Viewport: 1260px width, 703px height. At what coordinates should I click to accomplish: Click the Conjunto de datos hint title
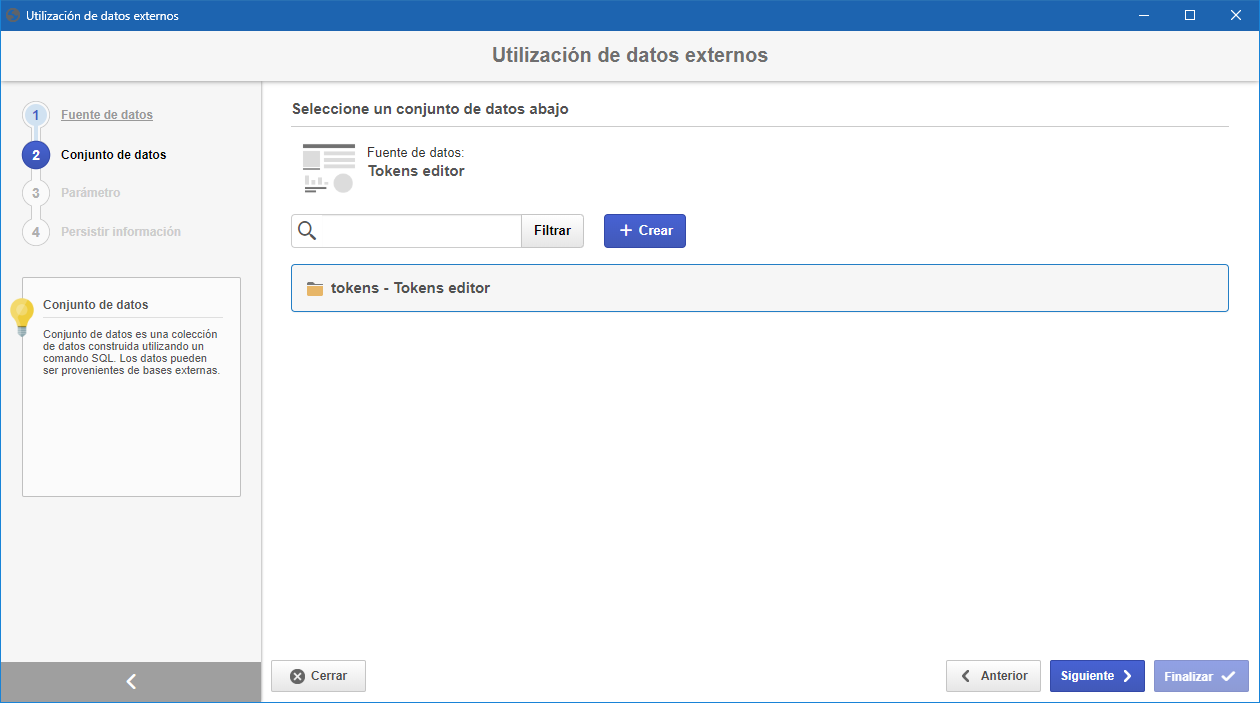[95, 305]
